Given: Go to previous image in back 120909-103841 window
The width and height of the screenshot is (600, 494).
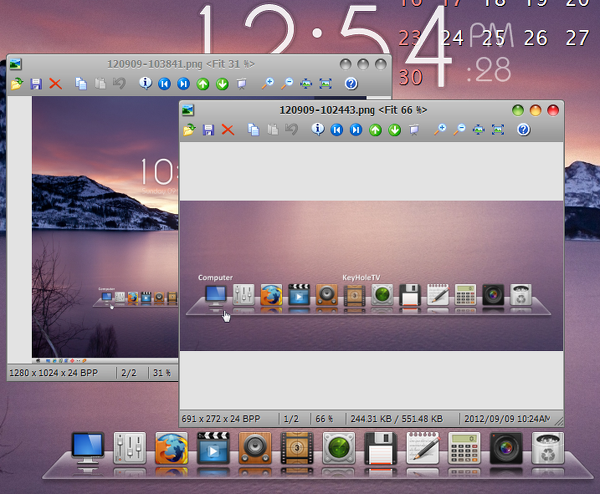Looking at the screenshot, I should click(164, 84).
